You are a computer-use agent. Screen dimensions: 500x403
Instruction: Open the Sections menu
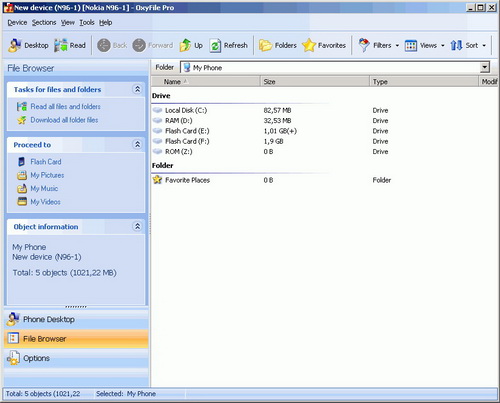(44, 23)
